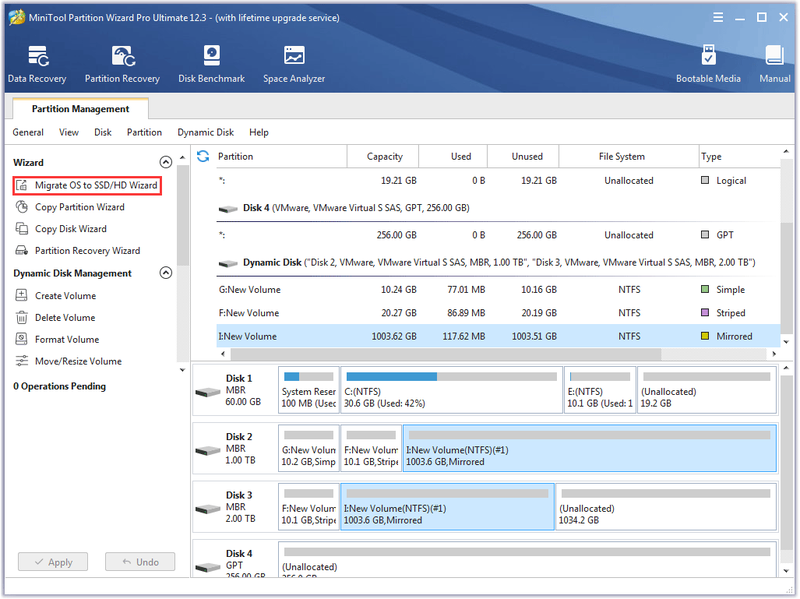Select Dynamic Disk drive icon in list
This screenshot has width=800, height=599.
pyautogui.click(x=228, y=263)
